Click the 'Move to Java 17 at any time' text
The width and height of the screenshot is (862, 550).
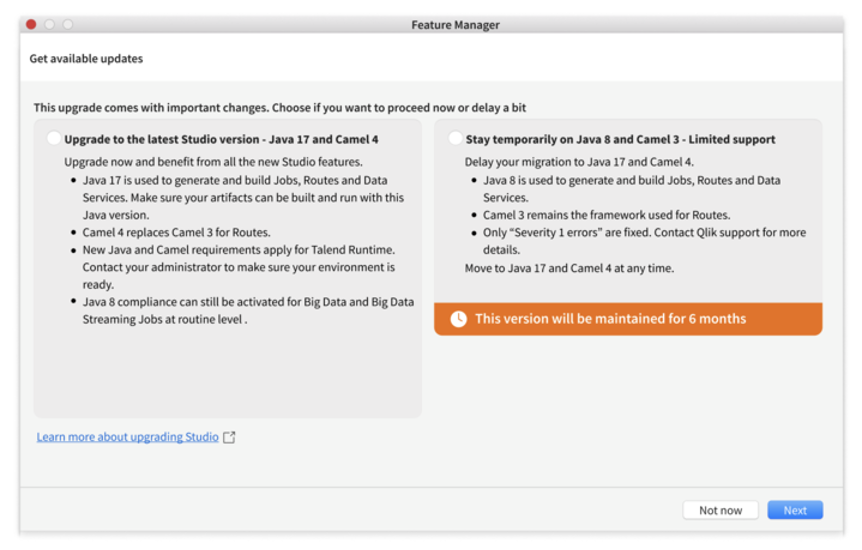click(x=569, y=268)
